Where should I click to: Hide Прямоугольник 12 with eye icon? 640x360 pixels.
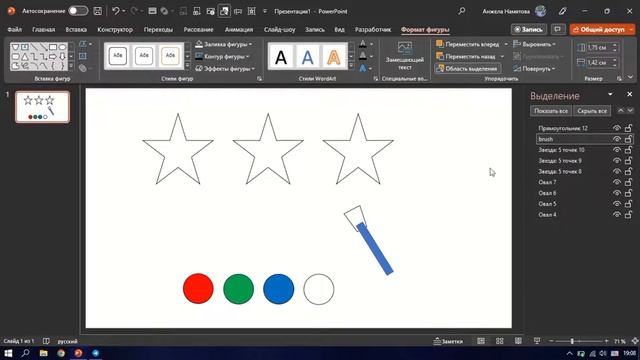point(616,128)
